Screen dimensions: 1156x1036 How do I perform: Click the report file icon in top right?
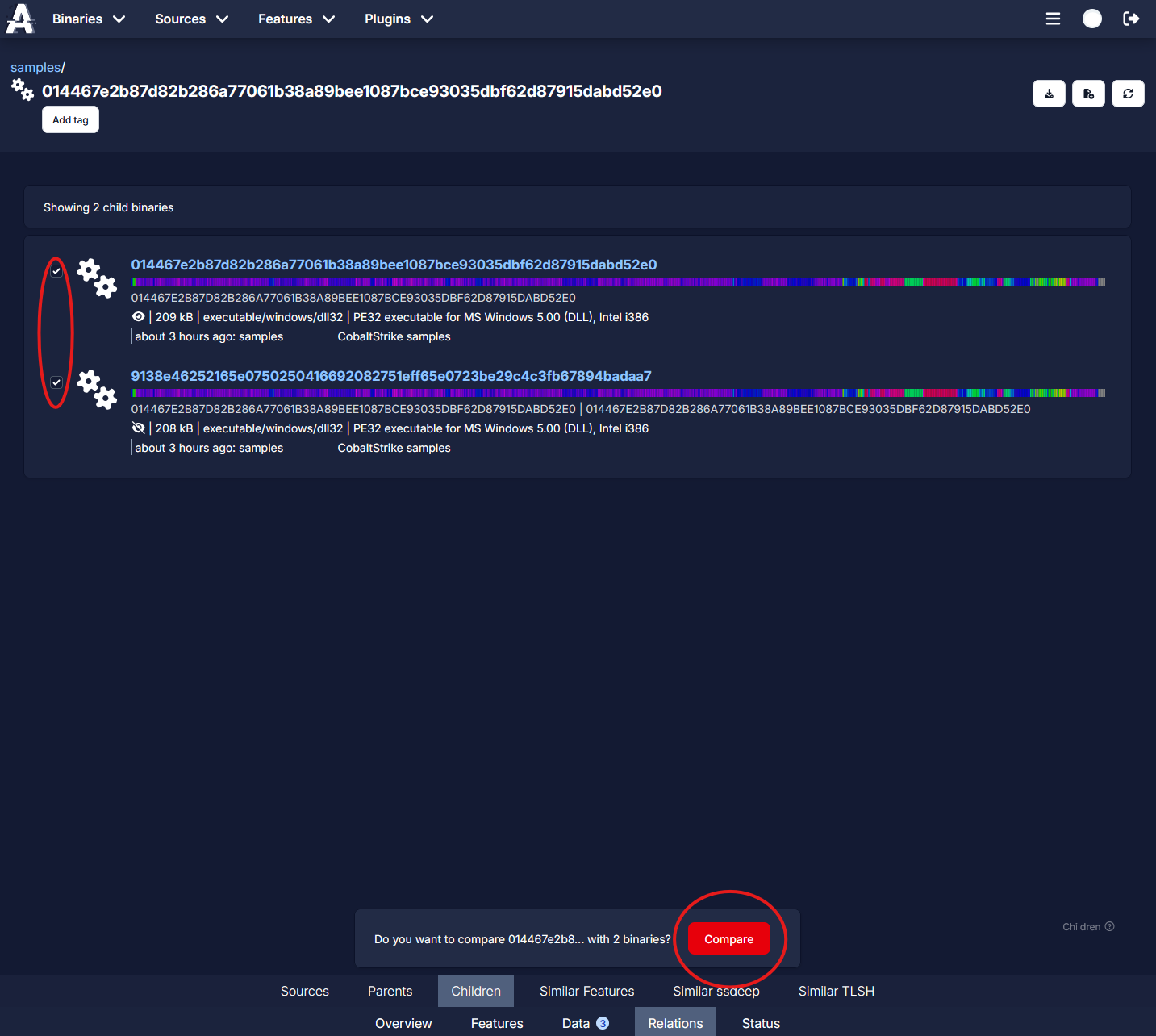pyautogui.click(x=1088, y=94)
